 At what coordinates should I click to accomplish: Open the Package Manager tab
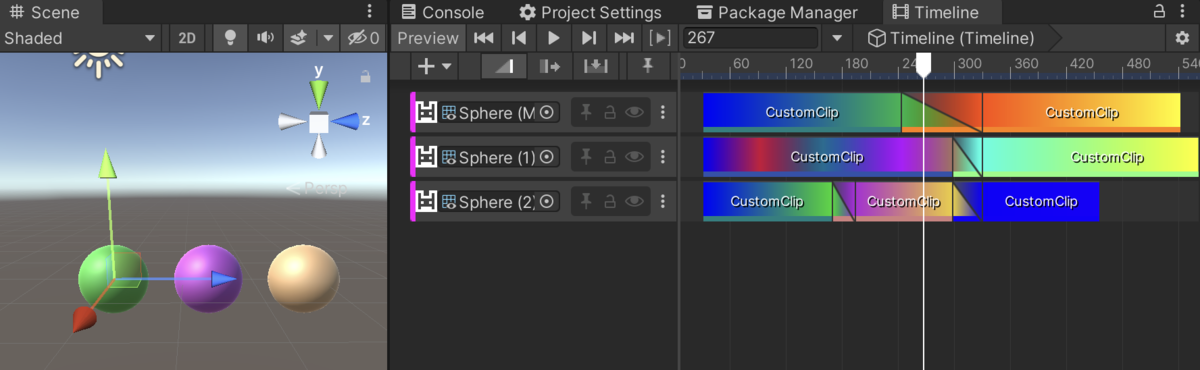[777, 12]
